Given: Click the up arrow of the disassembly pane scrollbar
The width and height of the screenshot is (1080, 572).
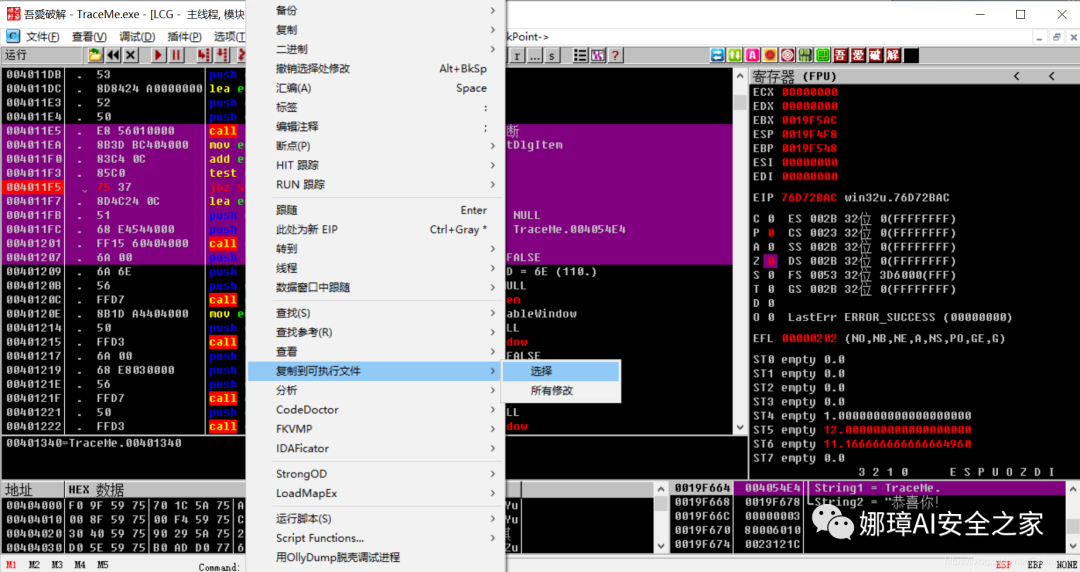Looking at the screenshot, I should (740, 76).
